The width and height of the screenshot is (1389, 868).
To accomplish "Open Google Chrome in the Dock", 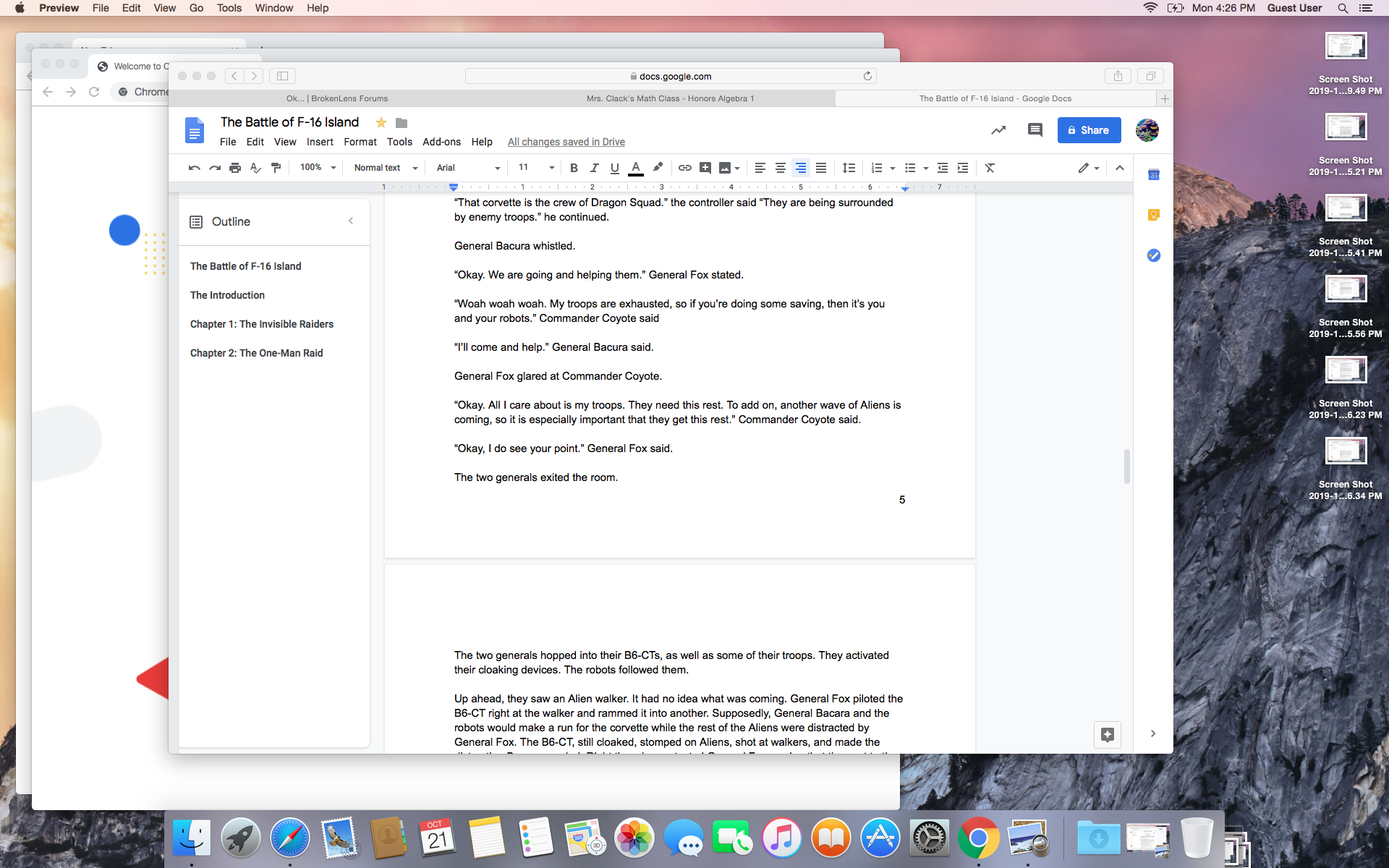I will pyautogui.click(x=977, y=838).
